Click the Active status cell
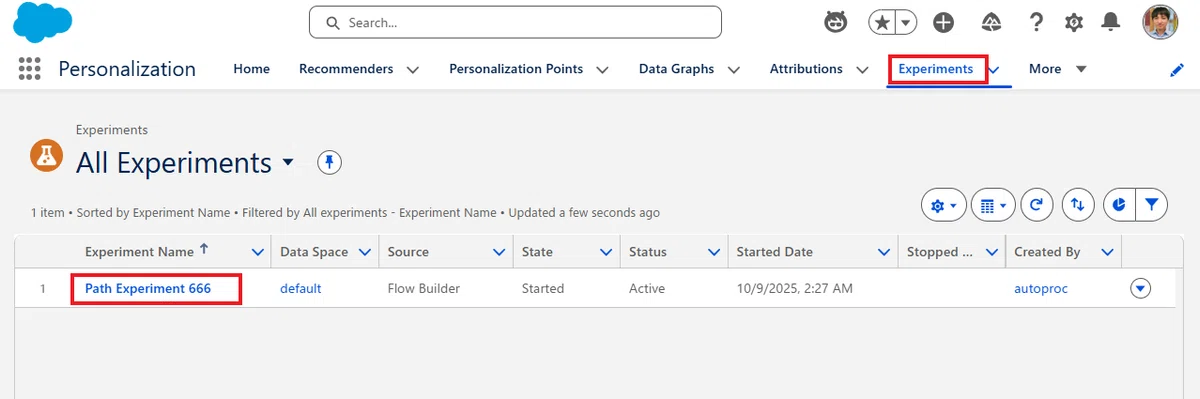Image resolution: width=1200 pixels, height=399 pixels. pos(647,288)
